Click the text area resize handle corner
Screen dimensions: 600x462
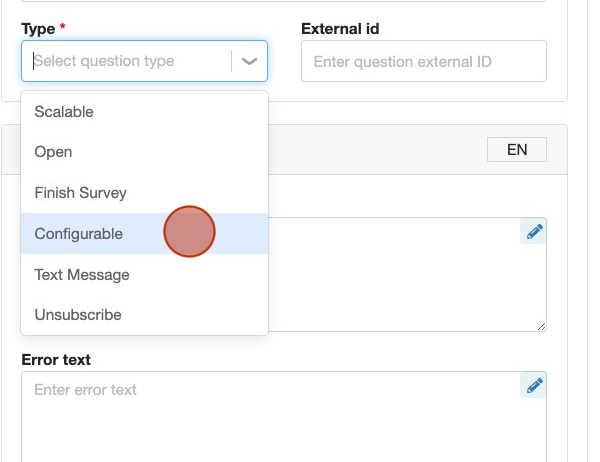[x=541, y=327]
